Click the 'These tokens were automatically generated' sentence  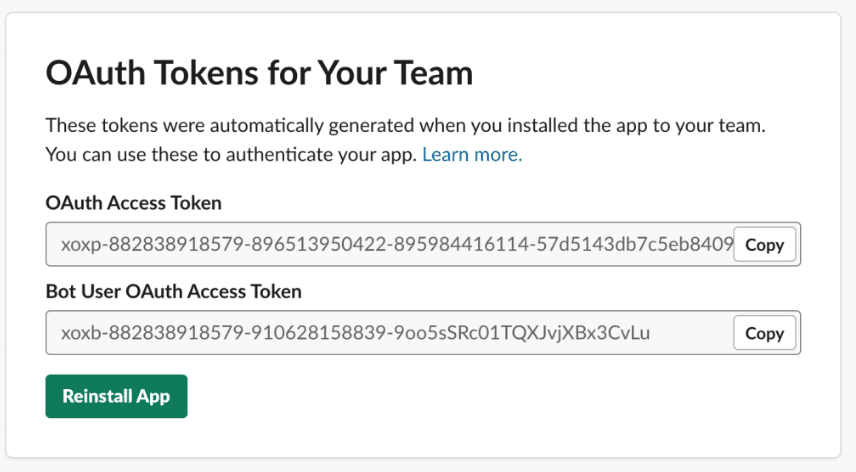(406, 126)
